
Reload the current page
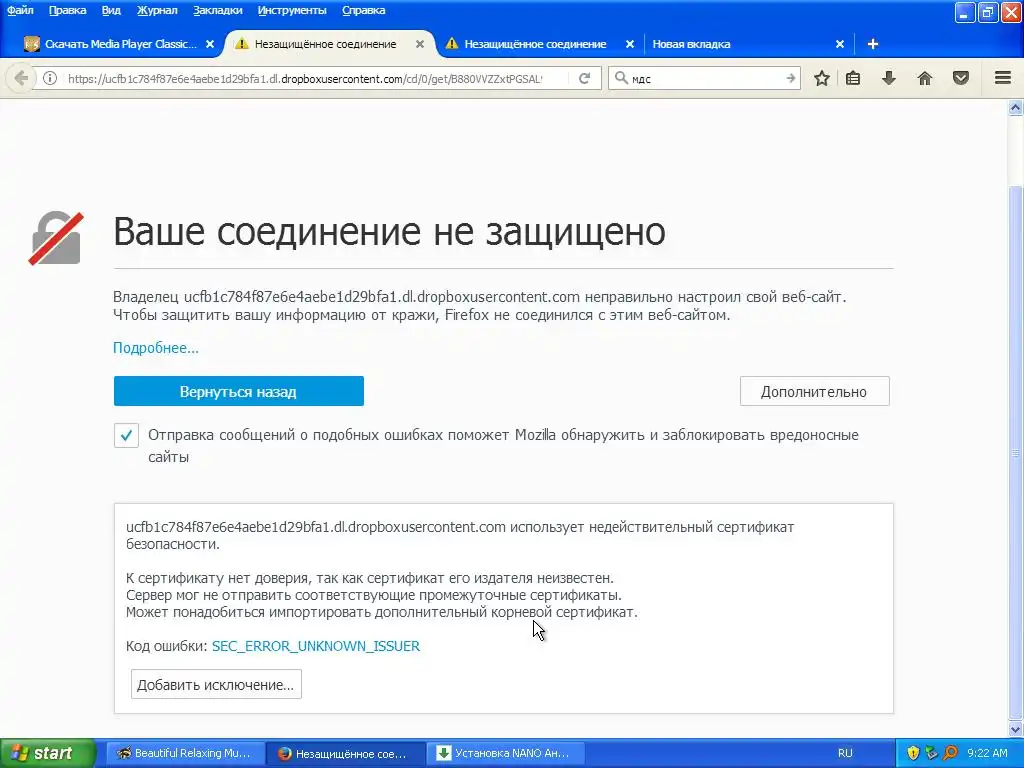coord(584,78)
